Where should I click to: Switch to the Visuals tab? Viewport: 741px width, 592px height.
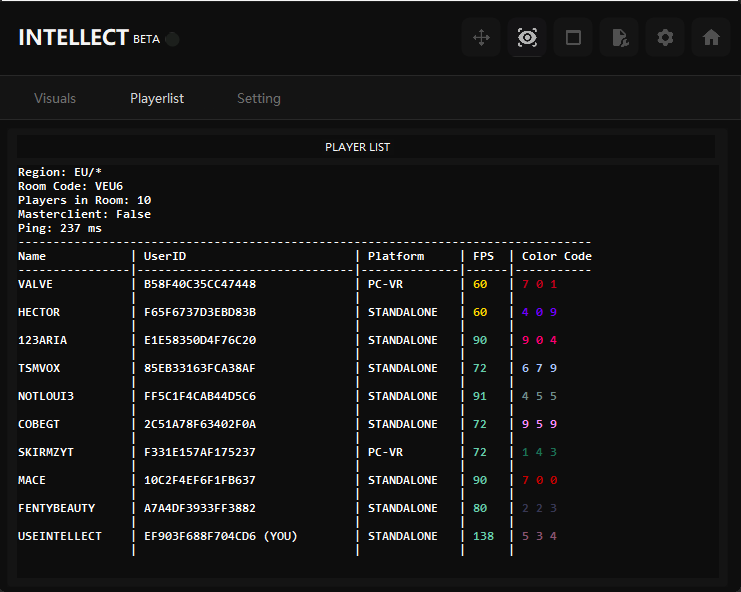pos(55,98)
